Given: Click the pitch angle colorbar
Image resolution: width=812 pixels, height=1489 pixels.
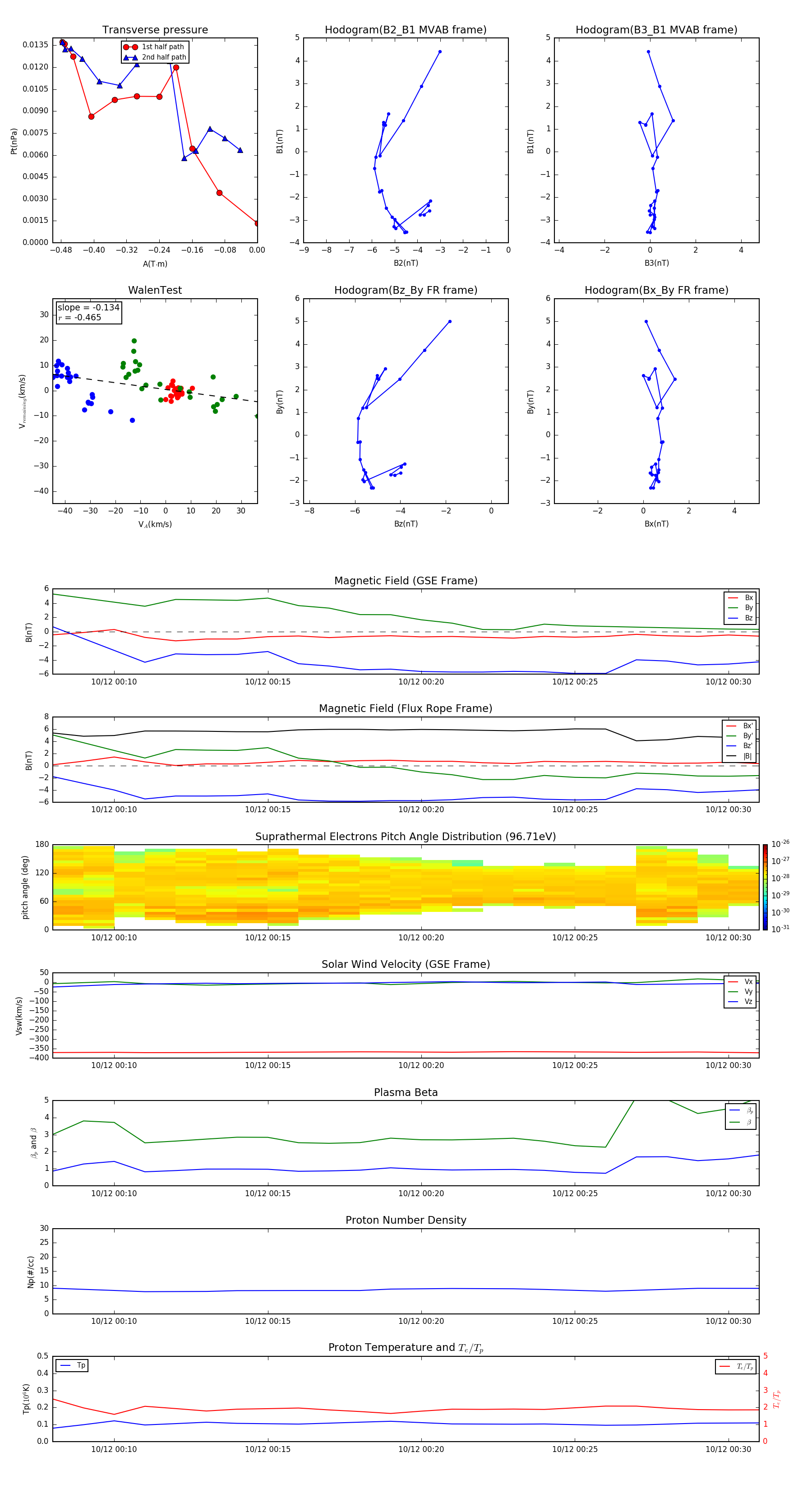Looking at the screenshot, I should (765, 887).
